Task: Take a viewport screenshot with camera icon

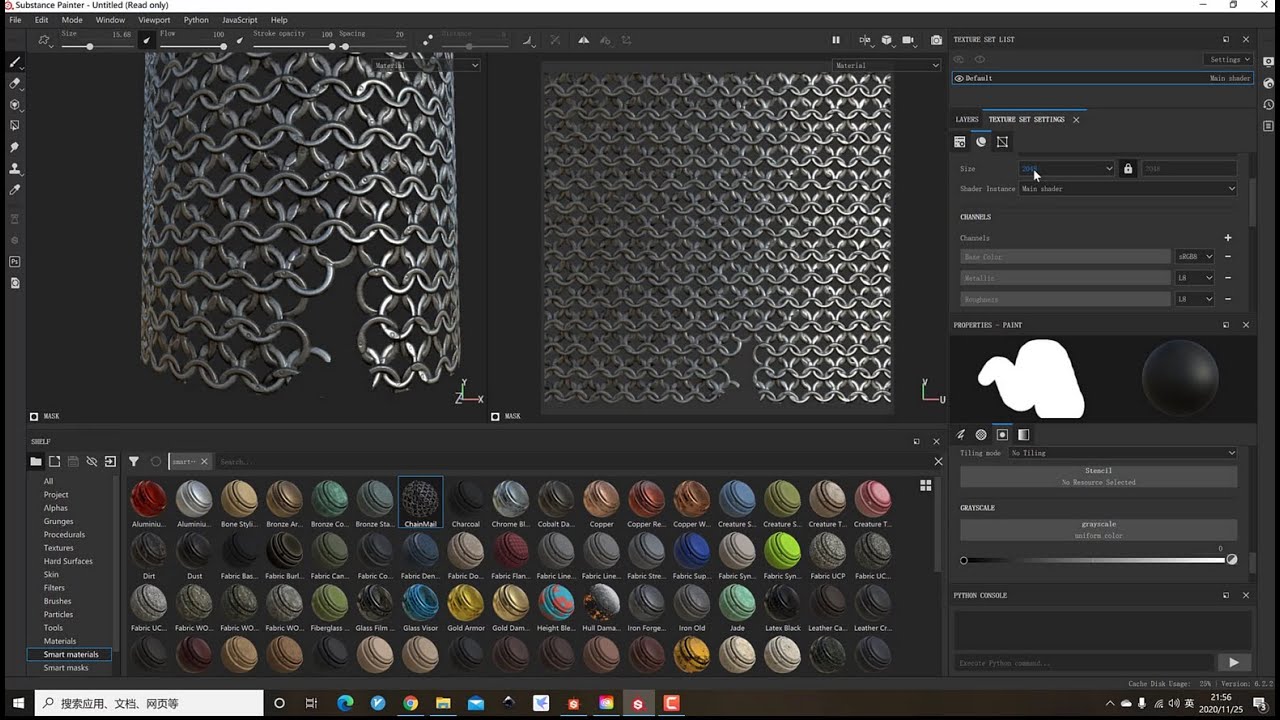Action: (x=936, y=40)
